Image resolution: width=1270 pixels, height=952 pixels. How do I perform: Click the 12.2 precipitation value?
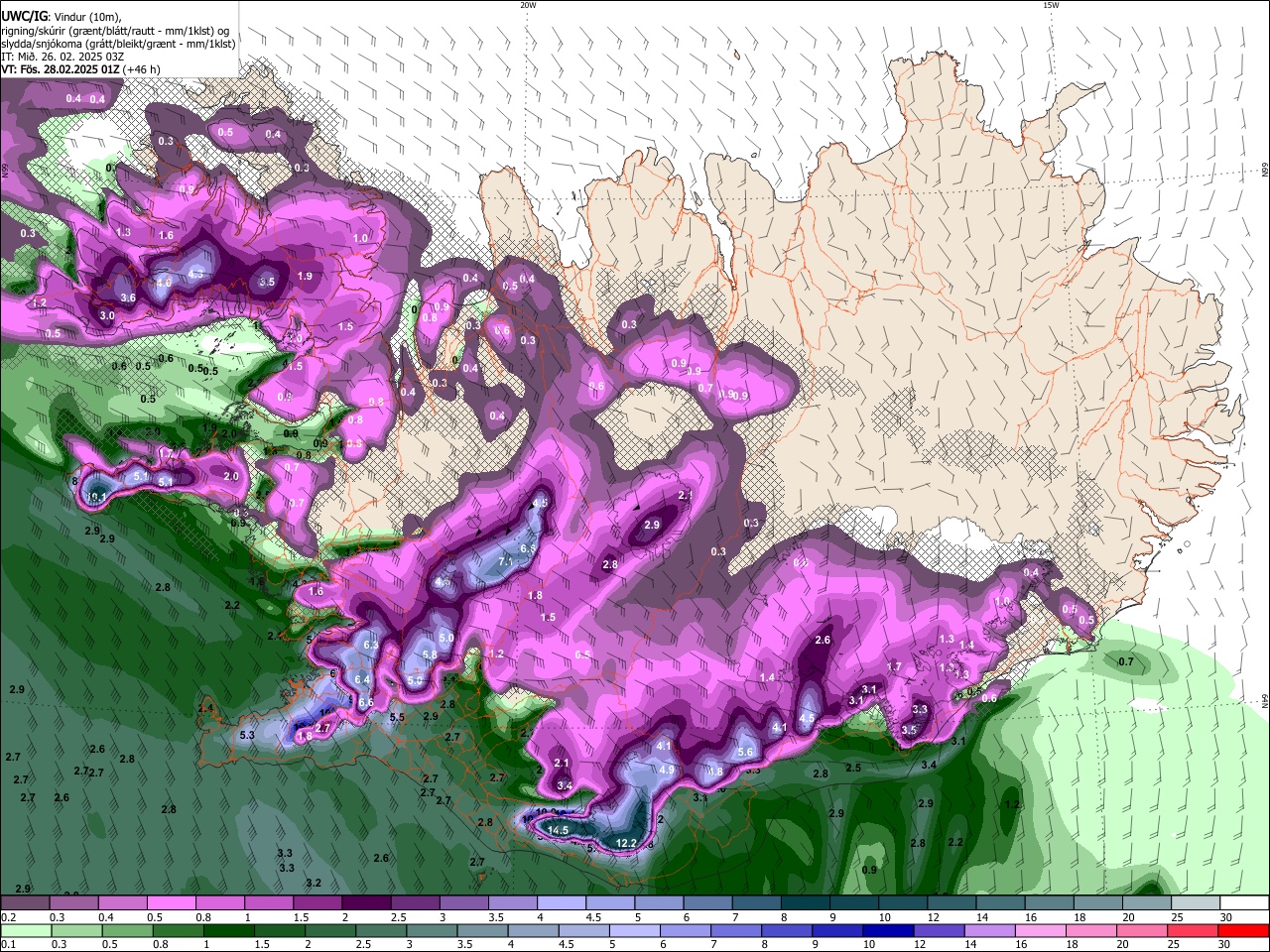click(x=626, y=843)
